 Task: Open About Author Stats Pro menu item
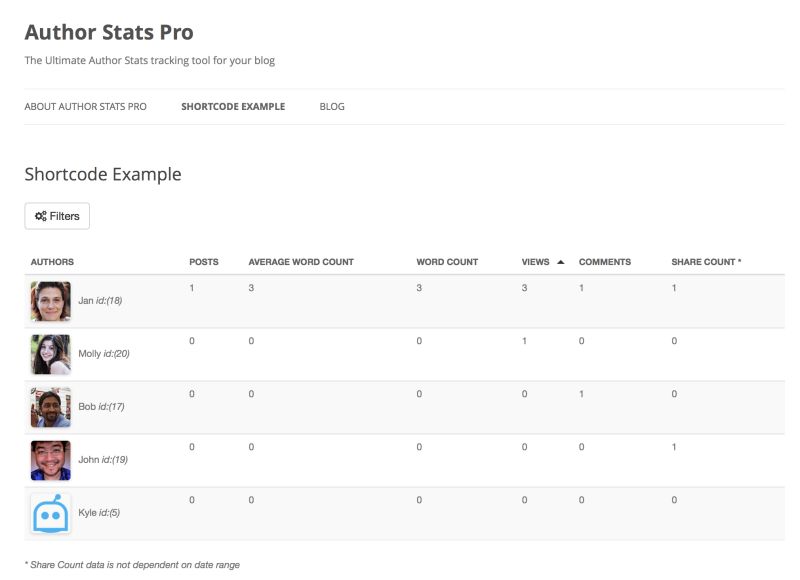(85, 107)
